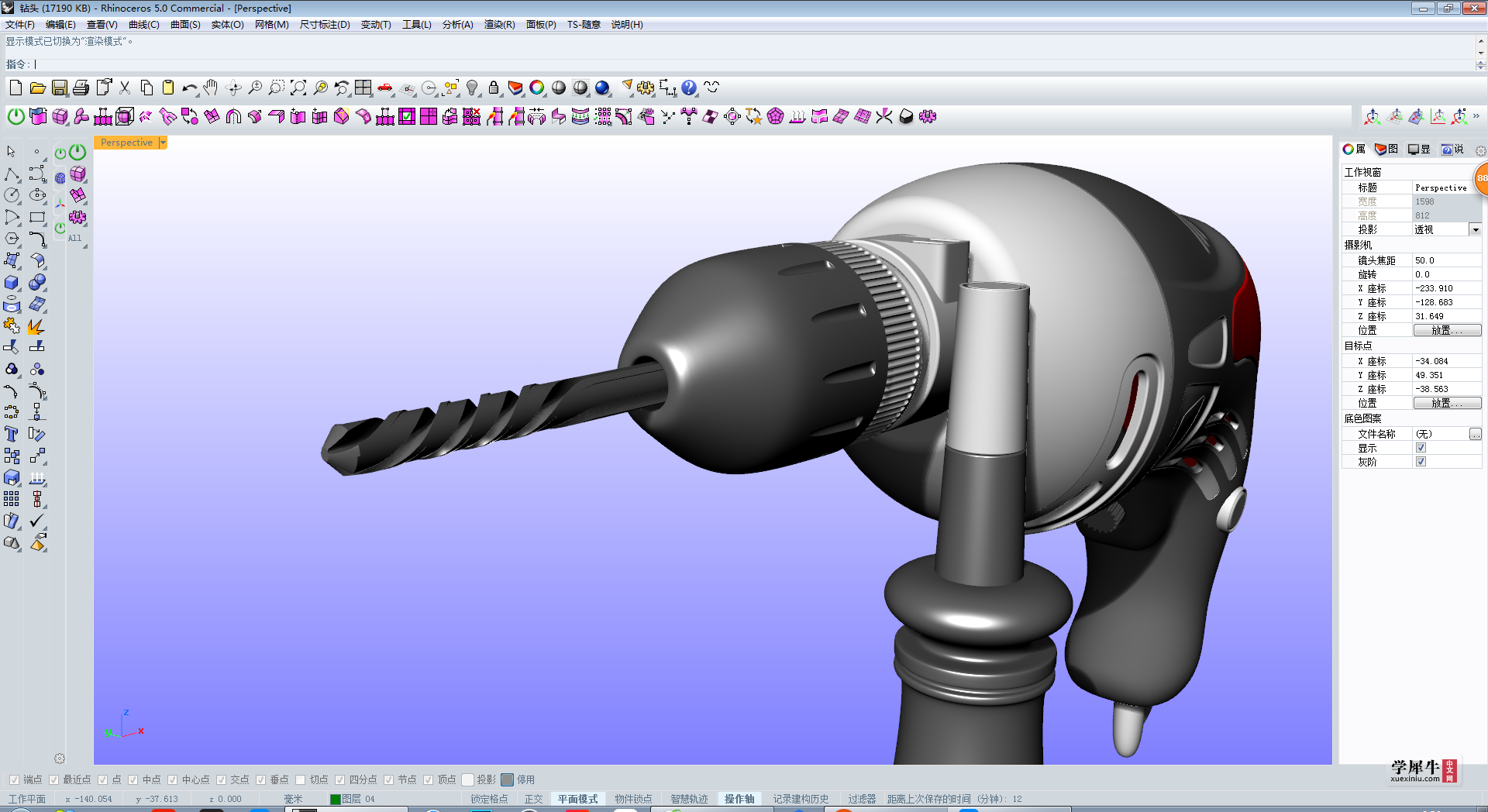Click the checkmark tool in left sidebar
Screen dimensions: 1488x812
coord(36,521)
